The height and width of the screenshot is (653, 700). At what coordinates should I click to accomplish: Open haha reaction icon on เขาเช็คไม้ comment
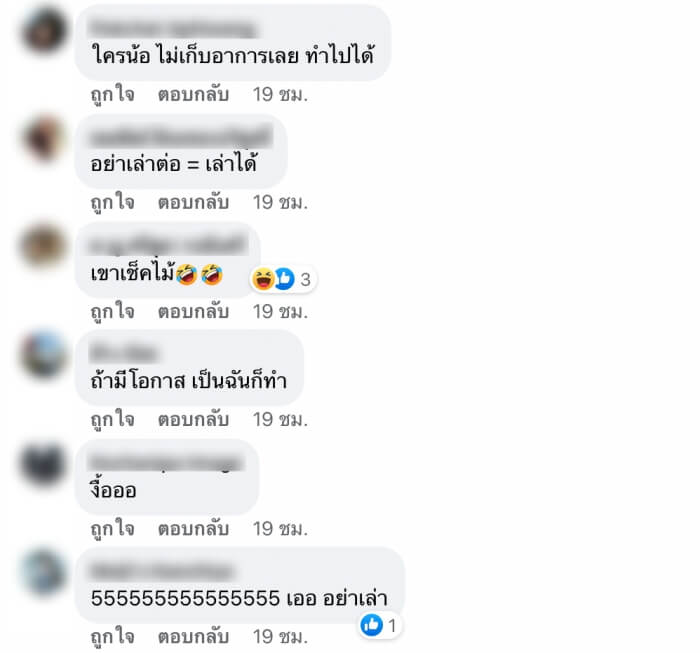[263, 279]
